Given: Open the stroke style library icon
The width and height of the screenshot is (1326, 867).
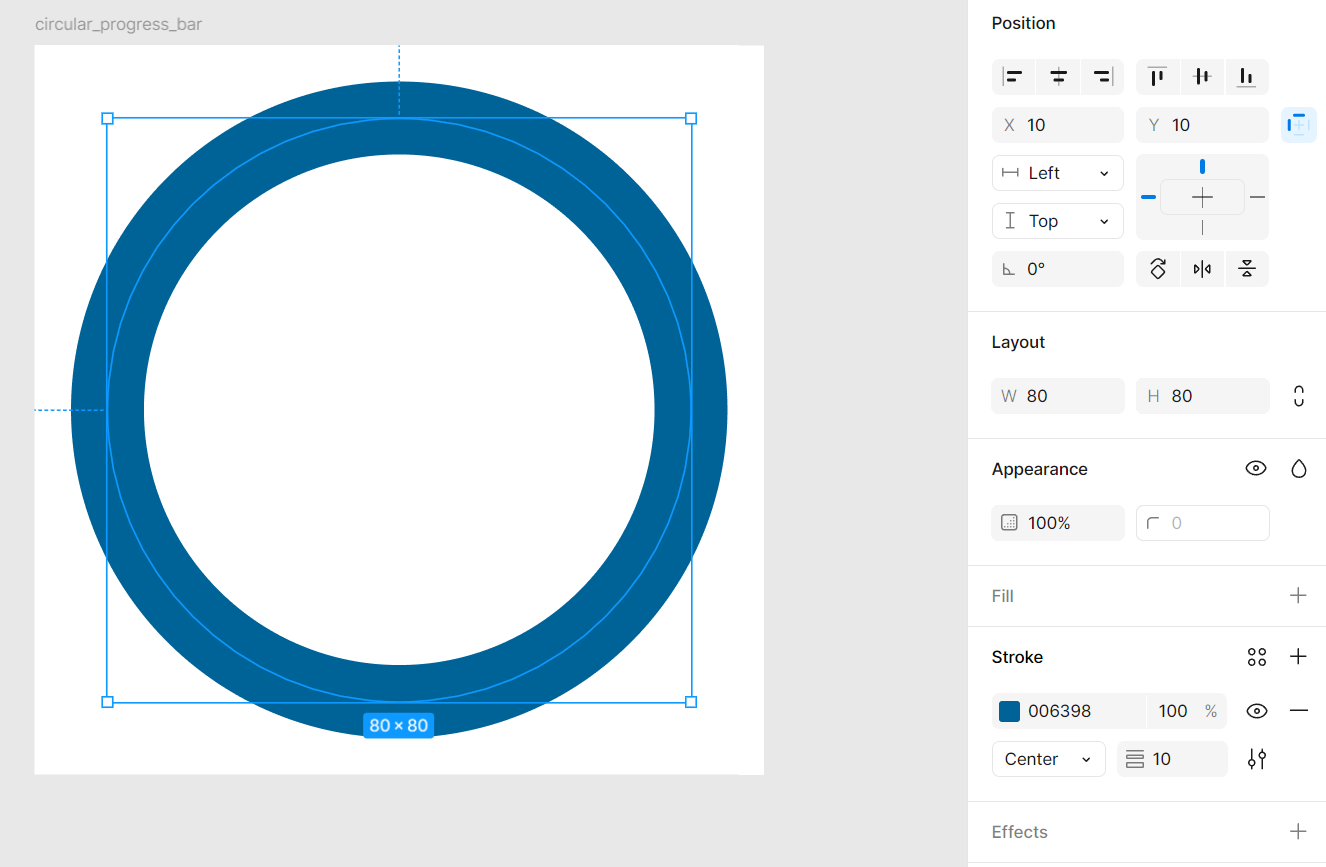Looking at the screenshot, I should [x=1257, y=657].
